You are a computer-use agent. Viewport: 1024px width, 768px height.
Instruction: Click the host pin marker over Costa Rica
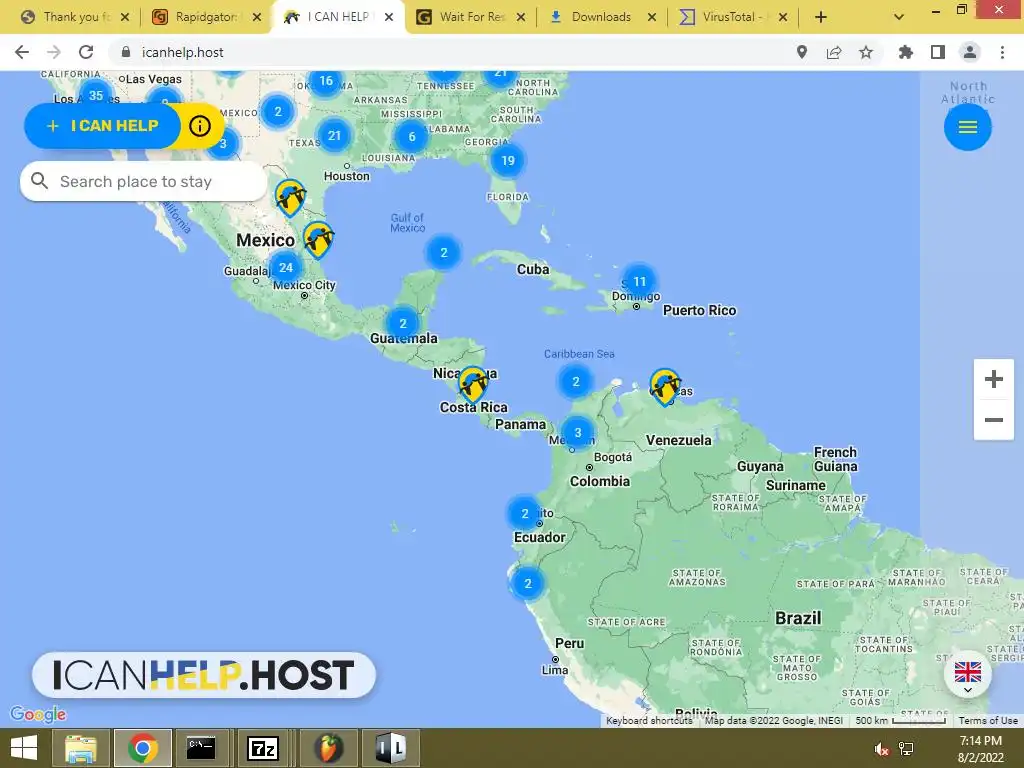[473, 383]
